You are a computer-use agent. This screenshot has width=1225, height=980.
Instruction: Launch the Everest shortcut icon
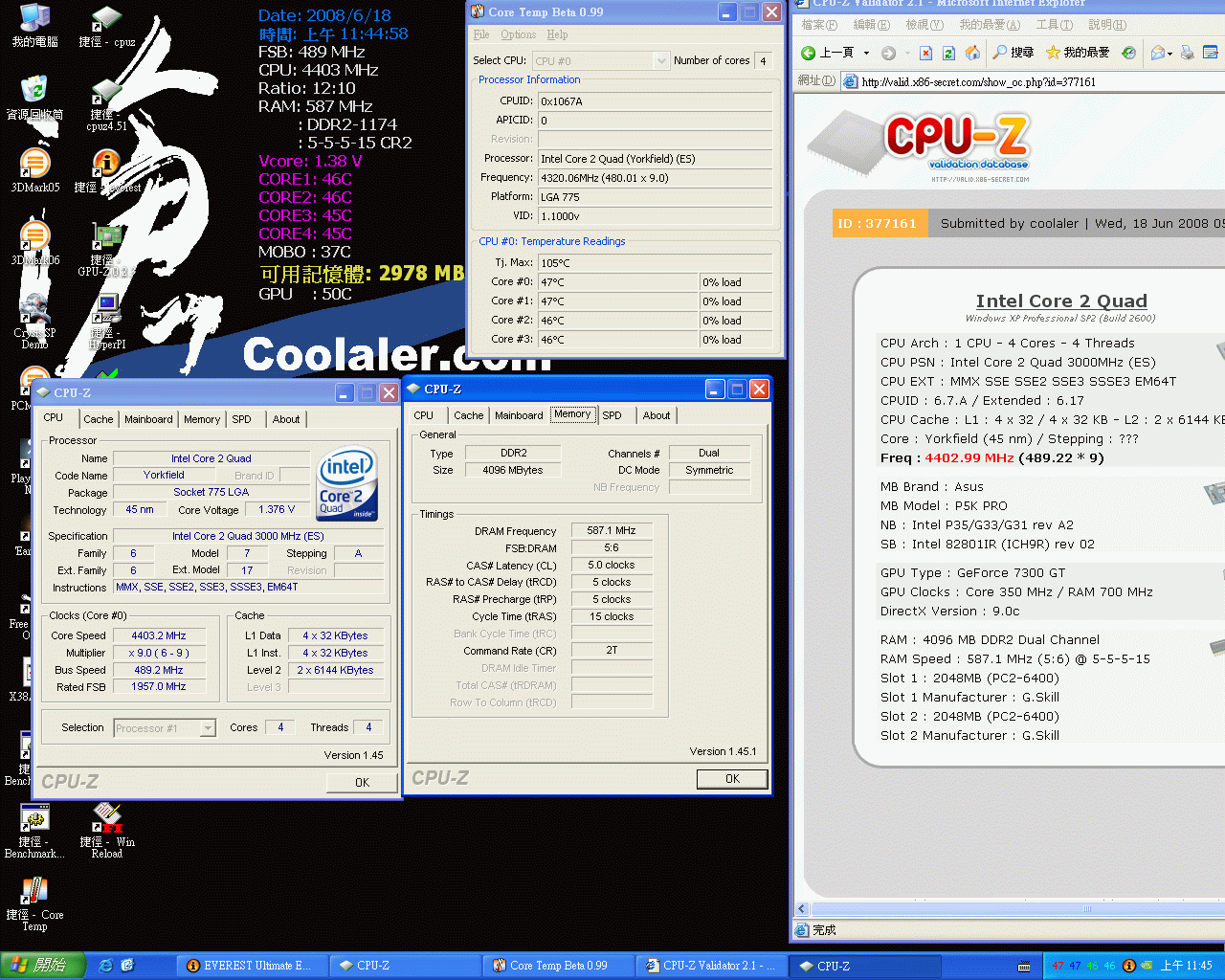point(106,170)
